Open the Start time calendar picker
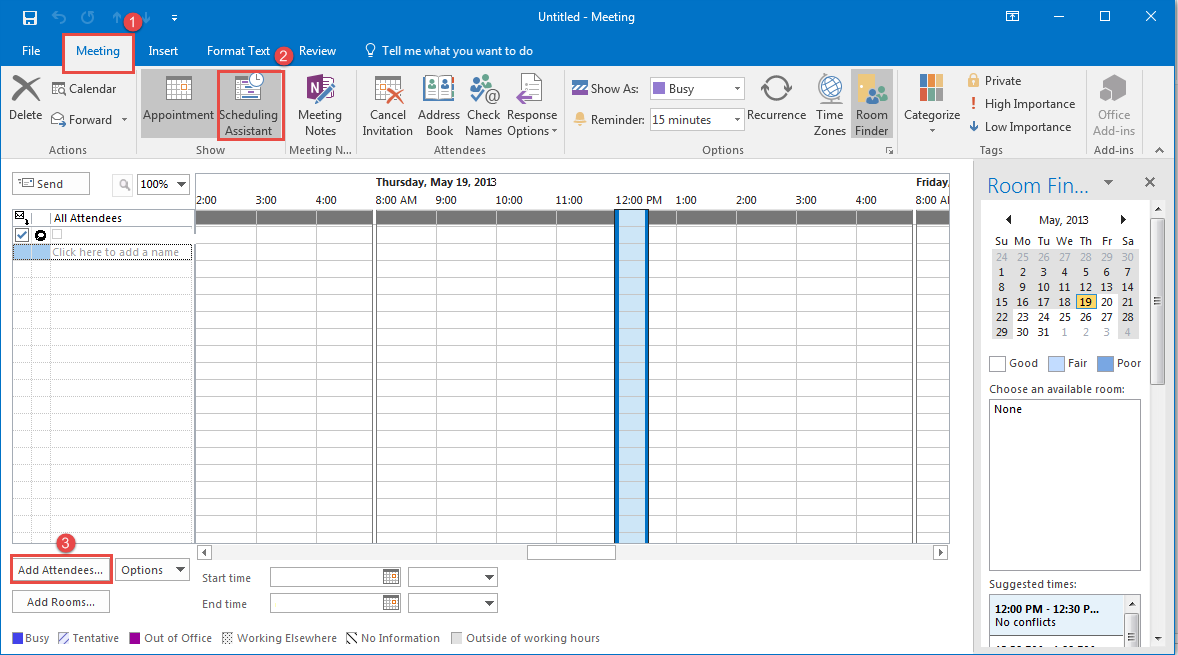 coord(391,577)
